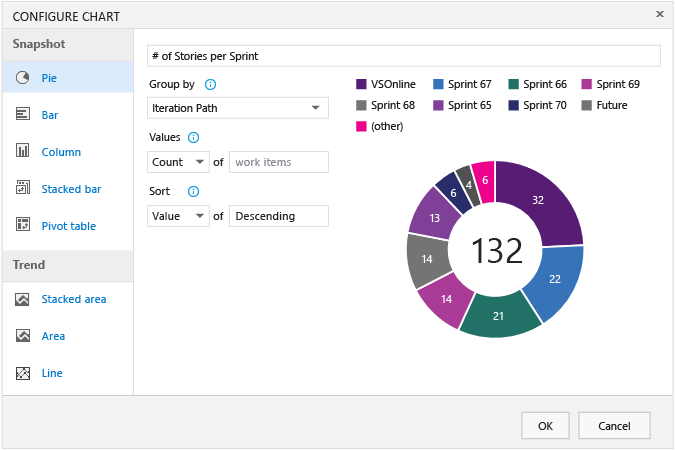Choose the Pivot table icon
Image resolution: width=675 pixels, height=450 pixels.
point(22,225)
